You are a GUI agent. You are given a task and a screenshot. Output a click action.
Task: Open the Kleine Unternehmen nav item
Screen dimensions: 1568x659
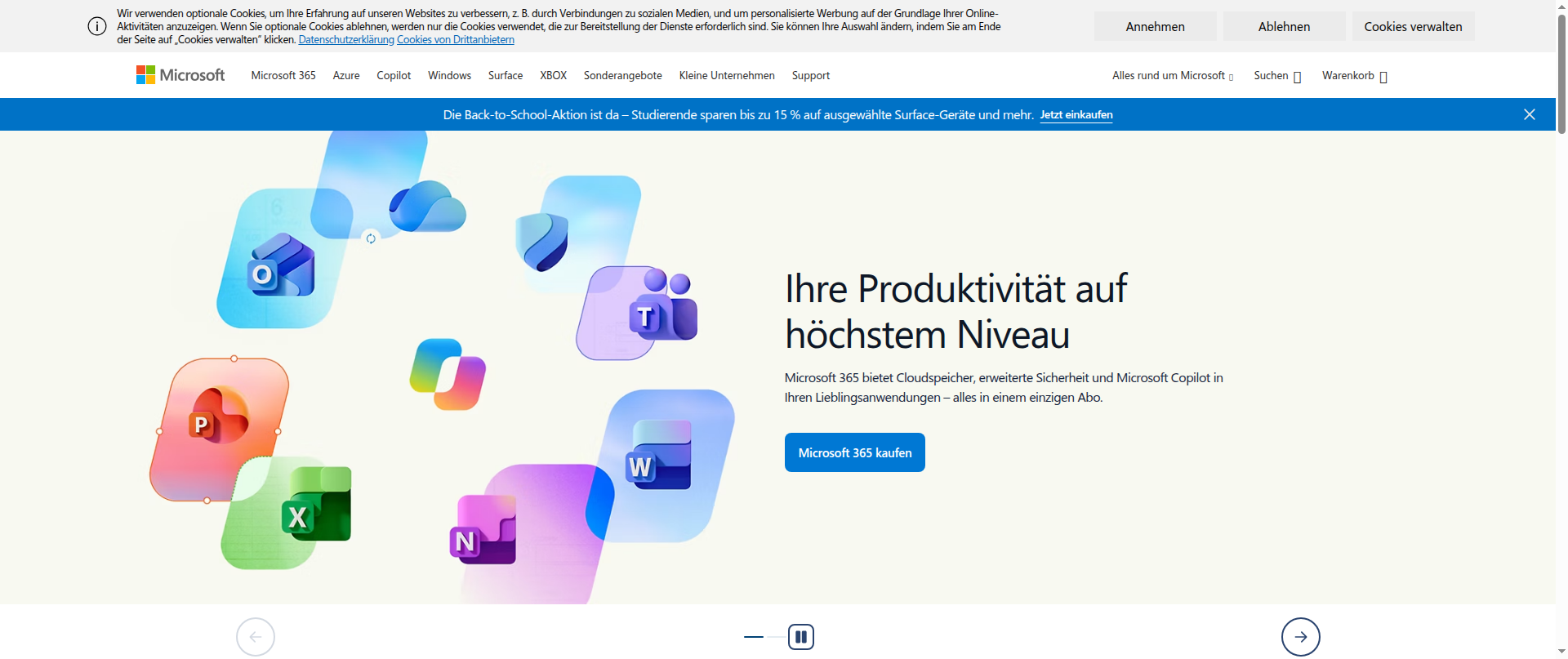(x=727, y=75)
